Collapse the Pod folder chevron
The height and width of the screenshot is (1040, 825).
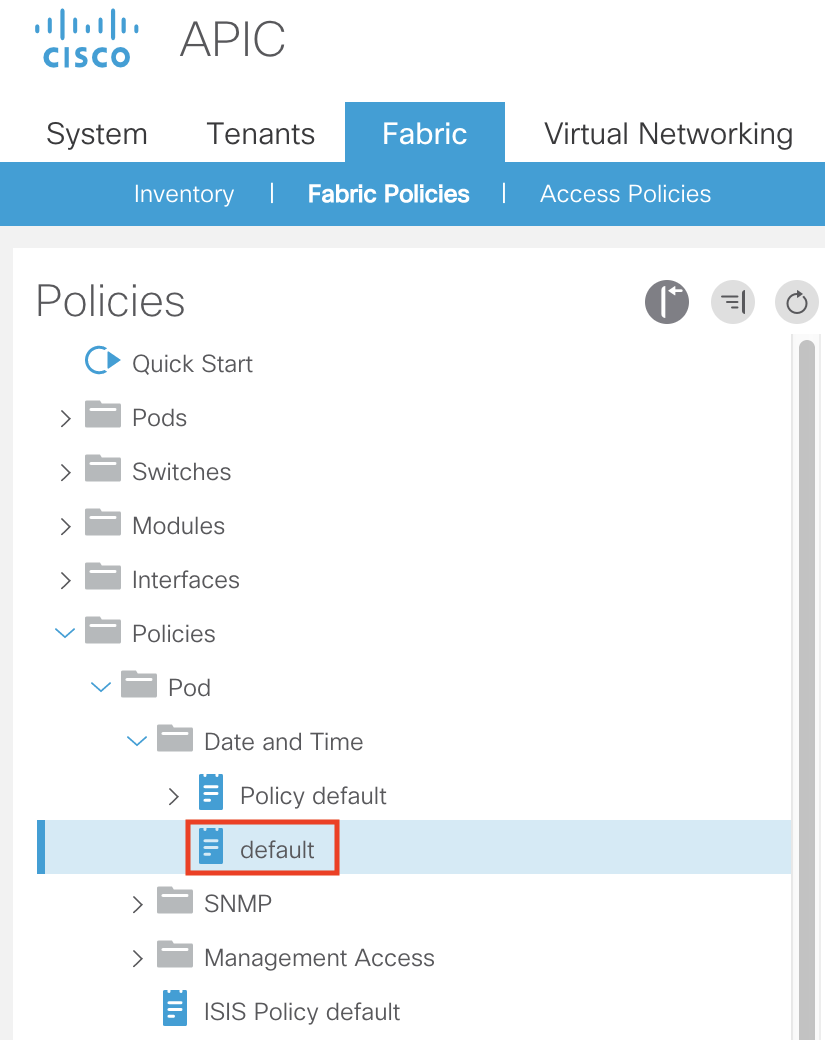(101, 688)
